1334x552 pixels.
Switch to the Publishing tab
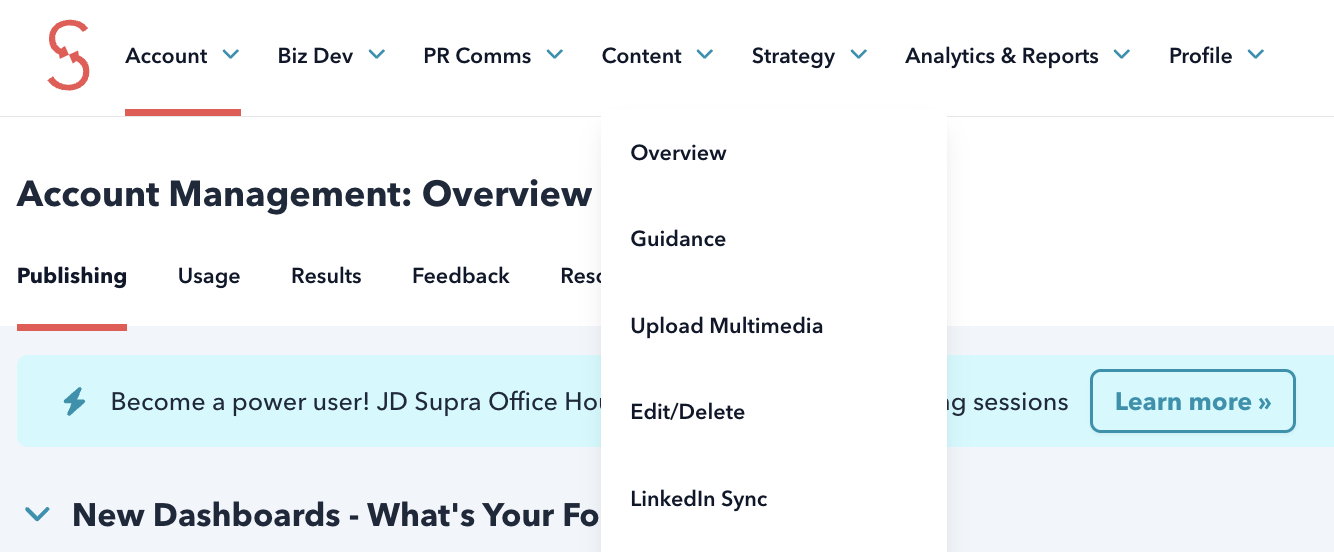72,276
